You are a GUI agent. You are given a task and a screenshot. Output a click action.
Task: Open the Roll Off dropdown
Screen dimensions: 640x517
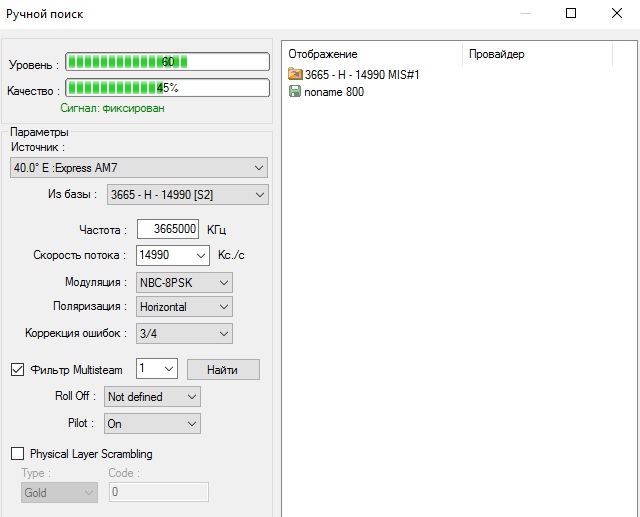[152, 397]
